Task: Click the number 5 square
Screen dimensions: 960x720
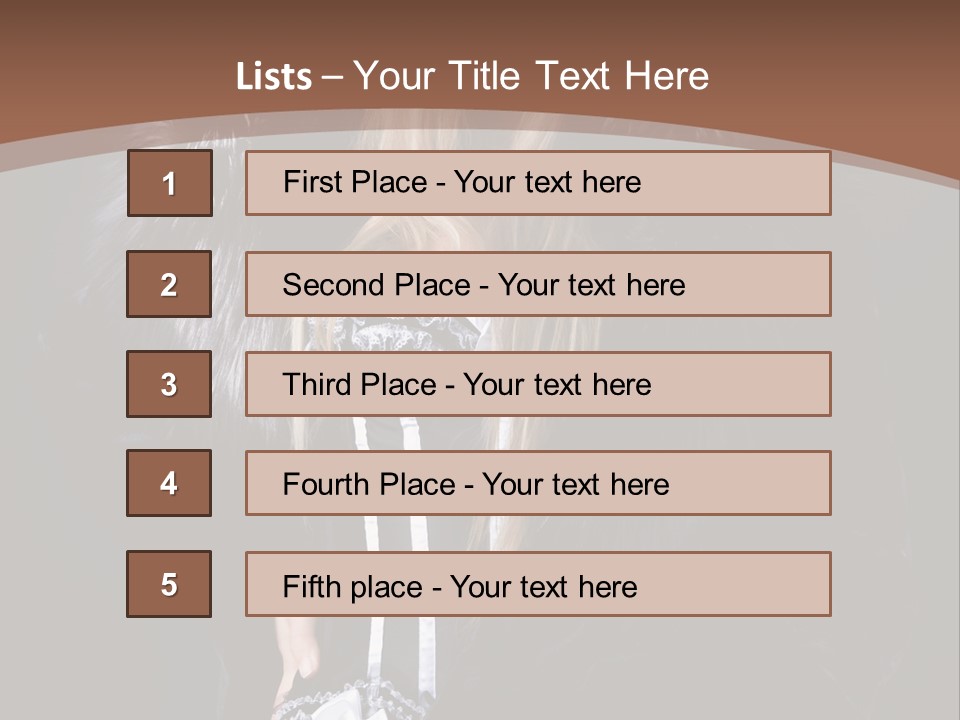Action: click(x=169, y=584)
